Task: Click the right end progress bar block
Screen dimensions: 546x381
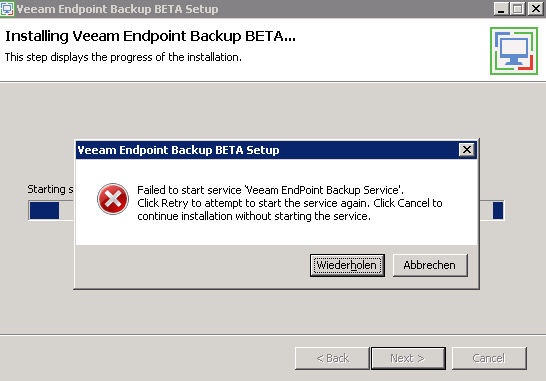Action: pos(498,210)
